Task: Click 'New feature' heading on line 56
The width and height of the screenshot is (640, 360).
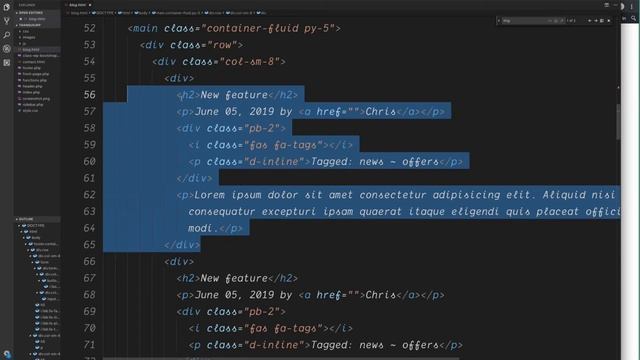Action: coord(234,95)
